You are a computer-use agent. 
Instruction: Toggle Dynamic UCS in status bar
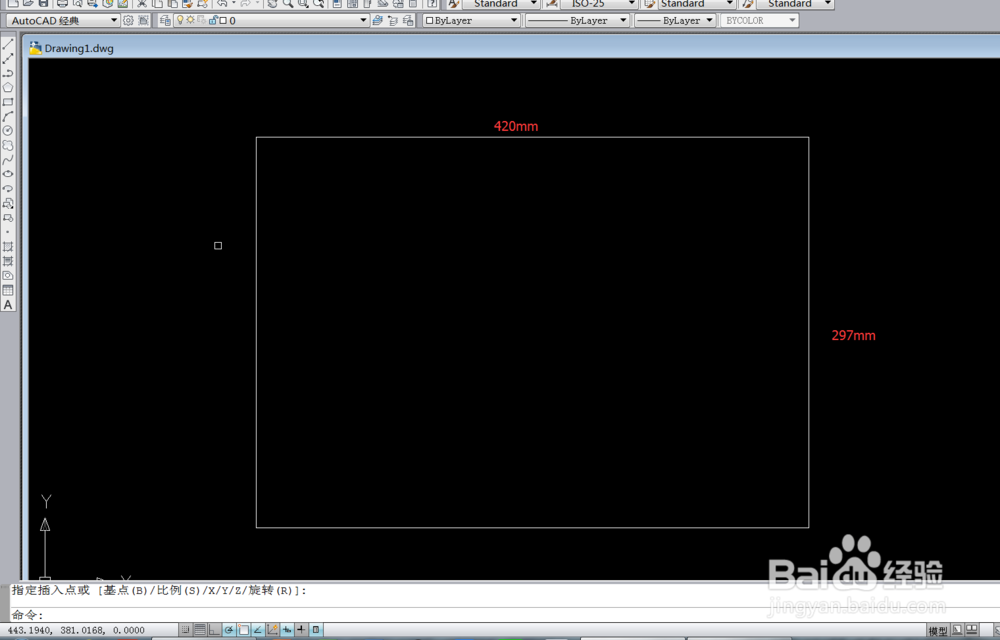pos(272,630)
